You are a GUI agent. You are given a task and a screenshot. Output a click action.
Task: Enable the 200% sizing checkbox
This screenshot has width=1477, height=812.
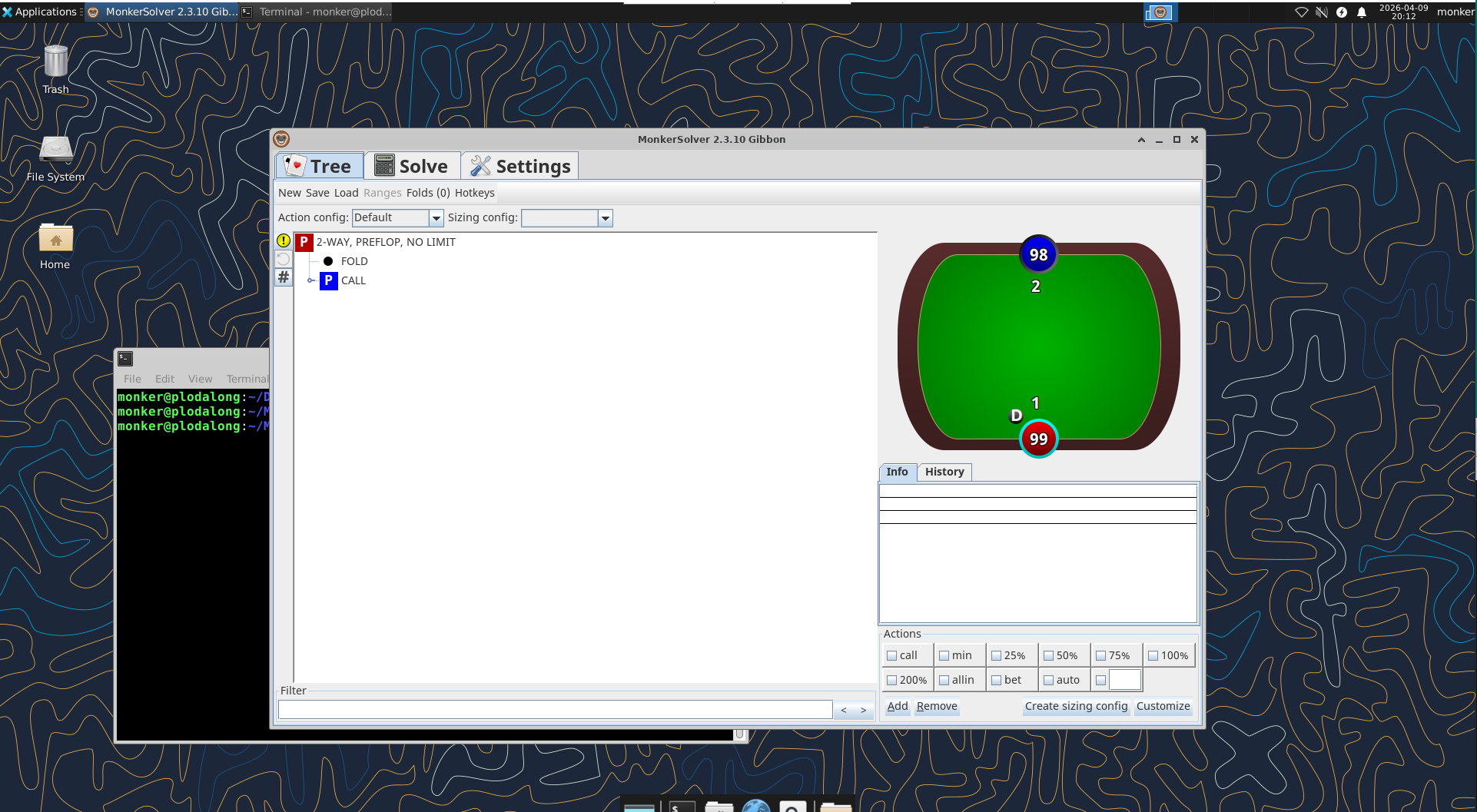[891, 680]
